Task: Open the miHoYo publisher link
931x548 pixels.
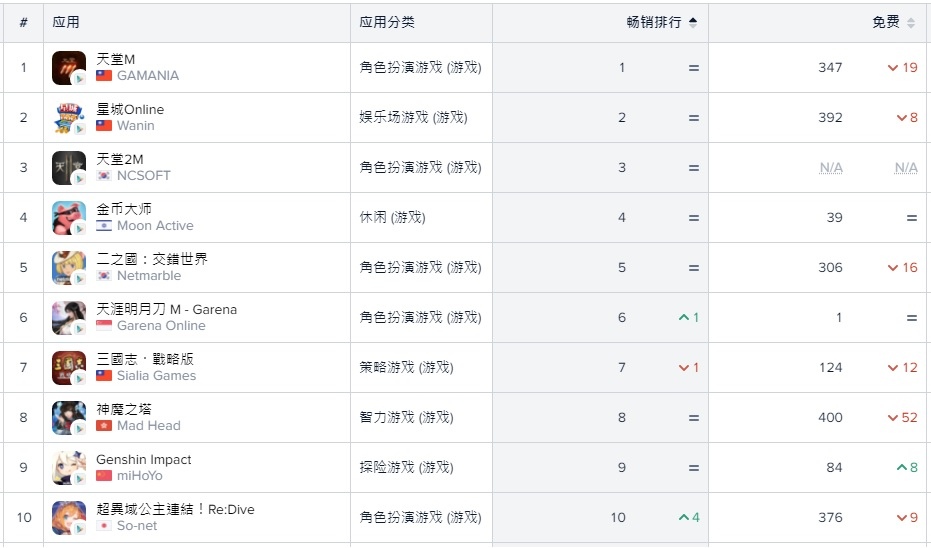Action: pos(140,476)
